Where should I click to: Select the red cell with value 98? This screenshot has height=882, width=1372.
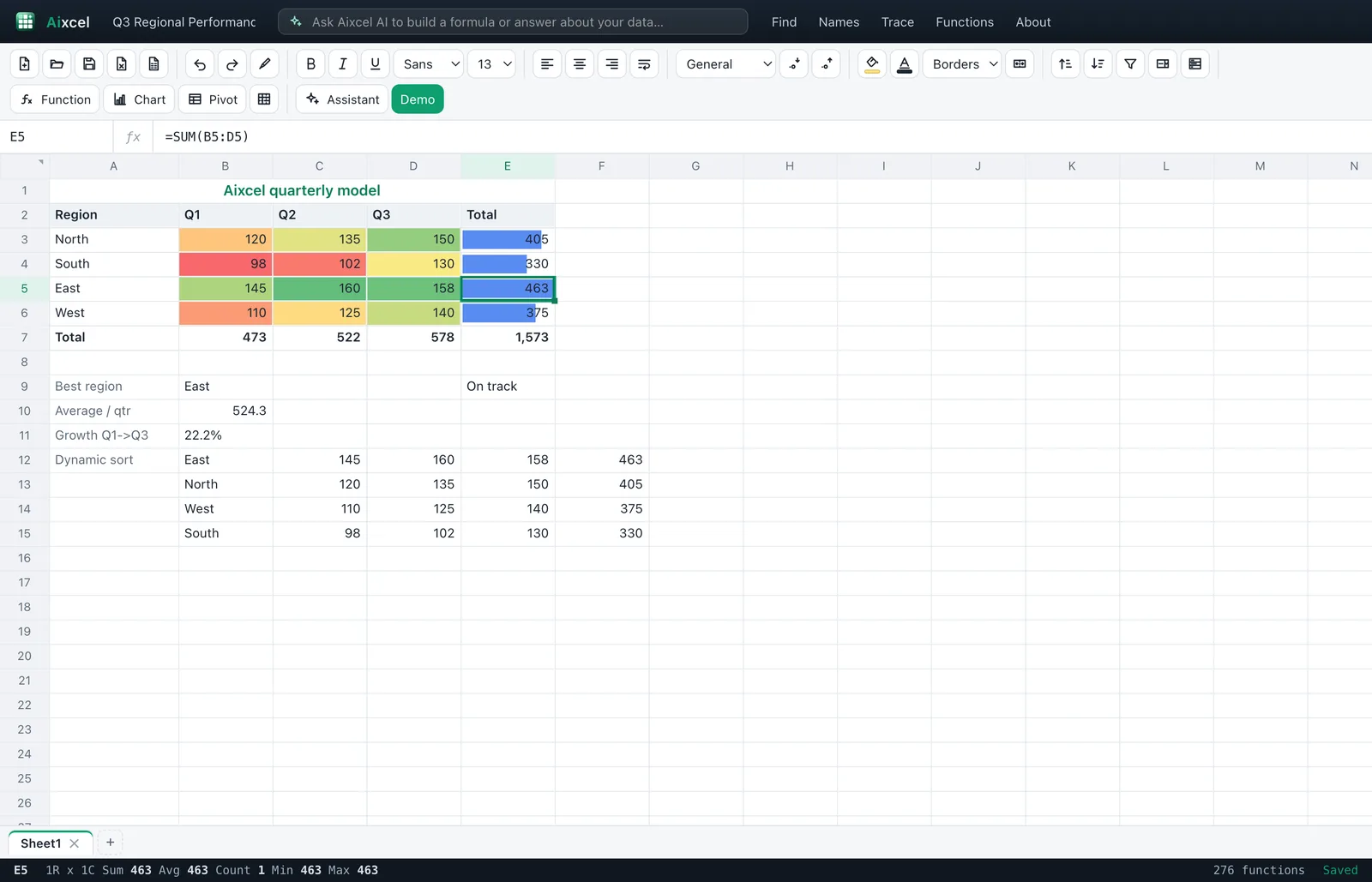click(226, 264)
